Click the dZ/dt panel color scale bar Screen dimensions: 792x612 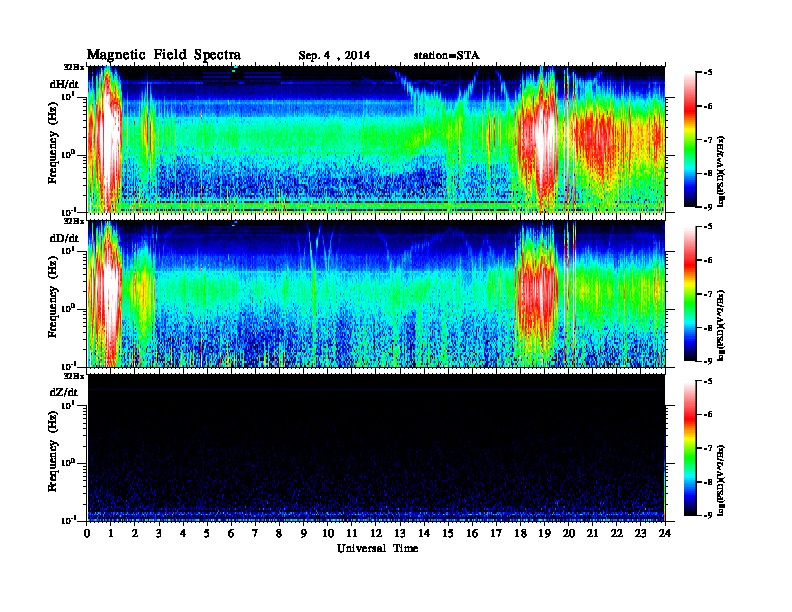coord(690,448)
